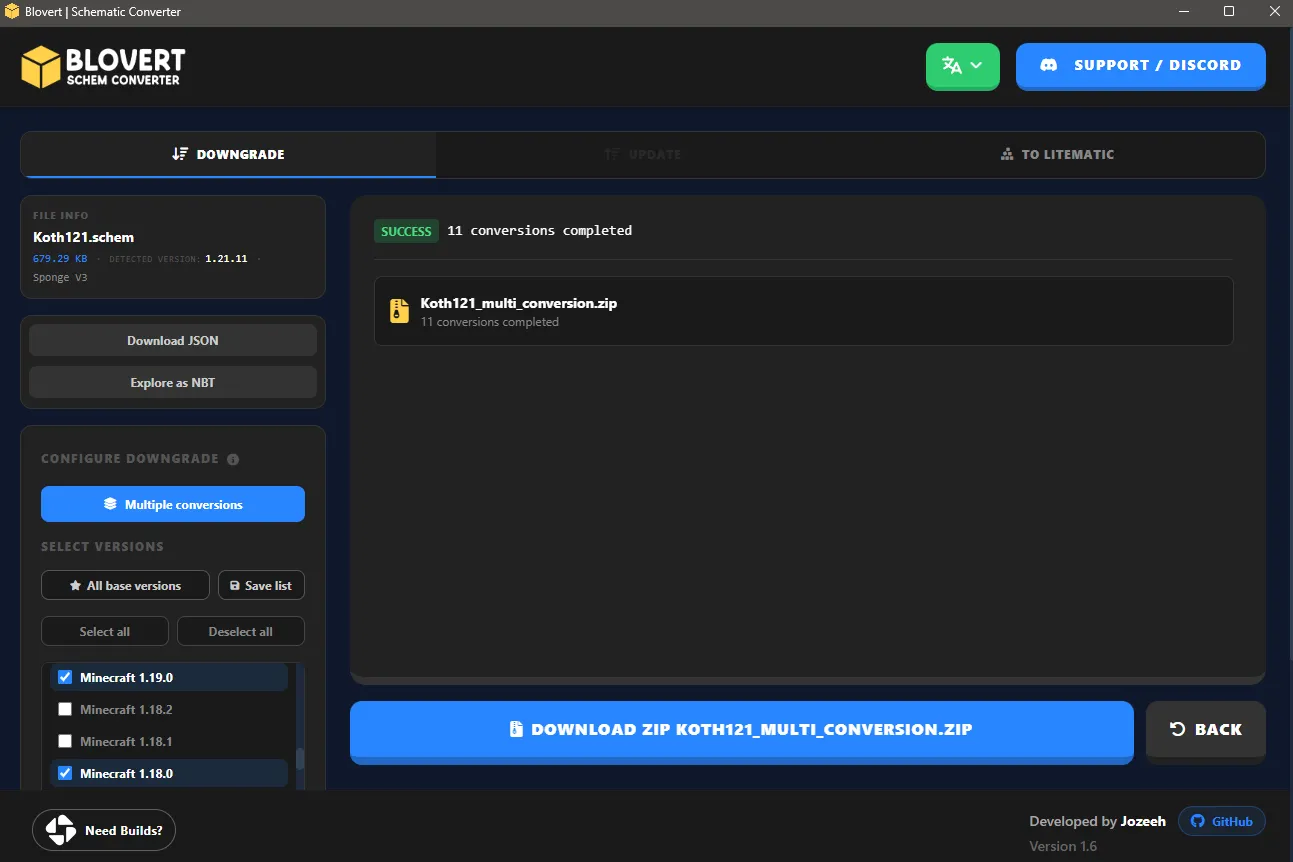Click the Koth121.schem file name
Image resolution: width=1293 pixels, height=862 pixels.
(83, 237)
